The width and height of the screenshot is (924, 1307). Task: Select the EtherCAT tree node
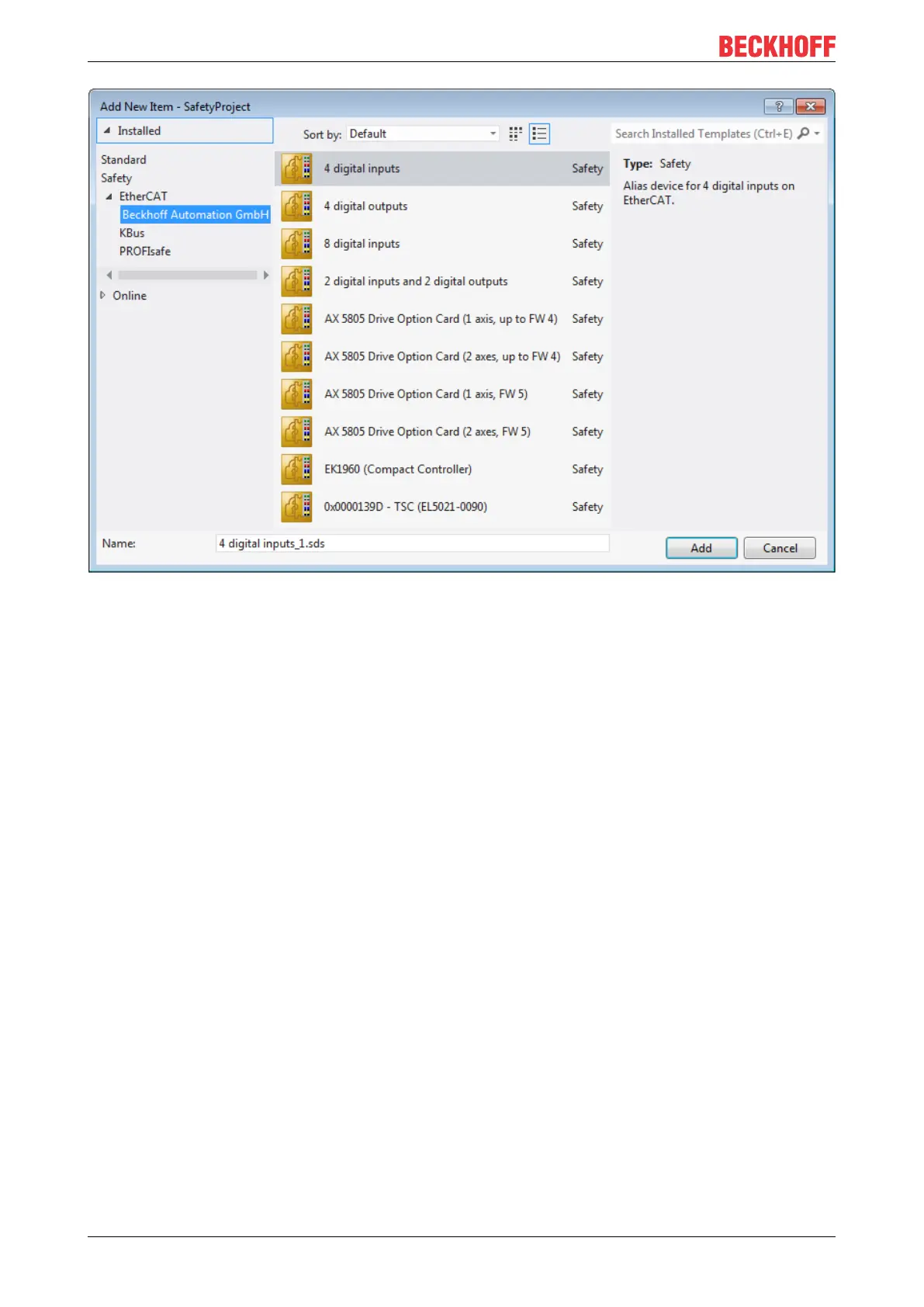(x=143, y=196)
